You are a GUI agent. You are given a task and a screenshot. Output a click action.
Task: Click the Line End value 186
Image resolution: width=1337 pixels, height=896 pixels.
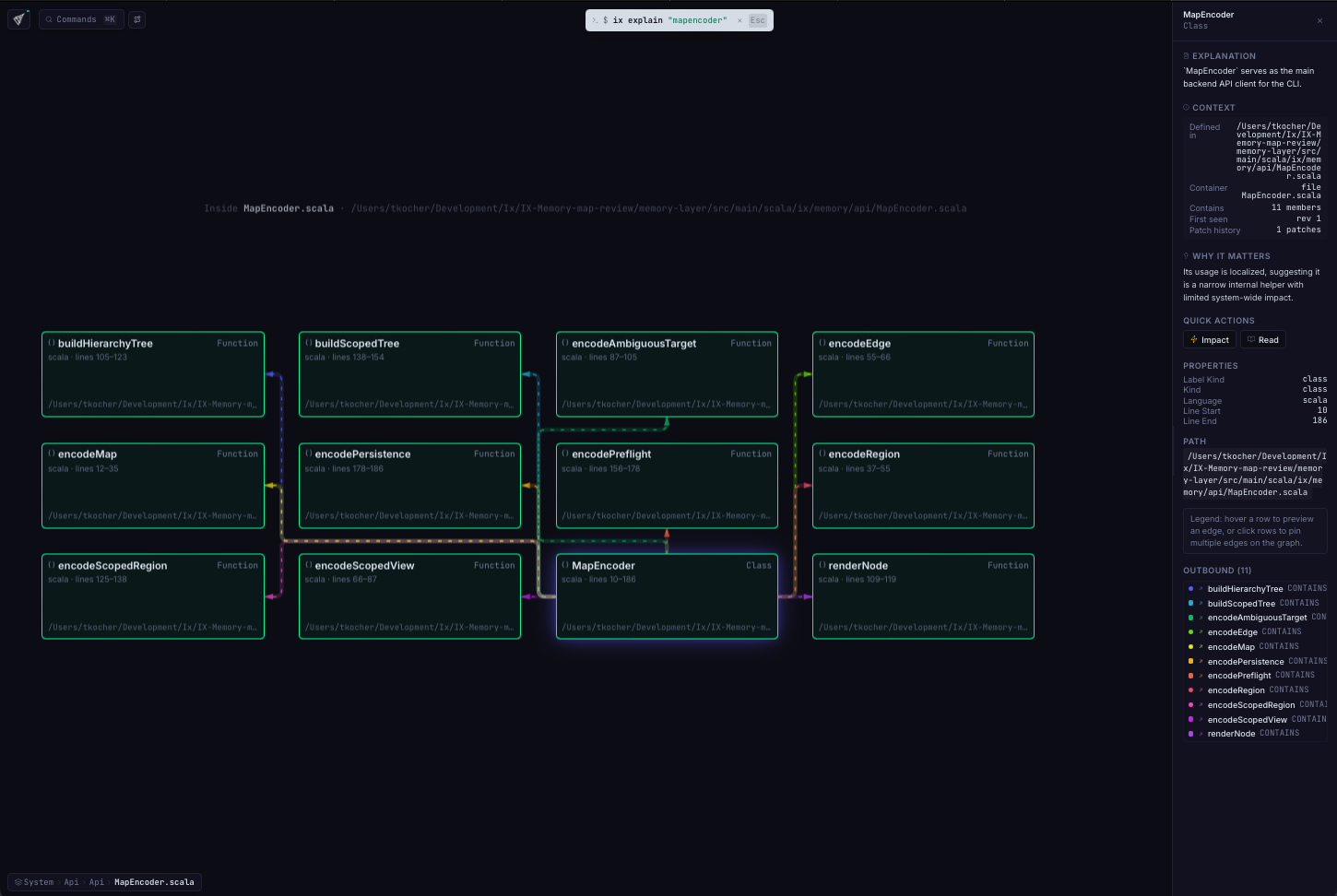pyautogui.click(x=1319, y=420)
